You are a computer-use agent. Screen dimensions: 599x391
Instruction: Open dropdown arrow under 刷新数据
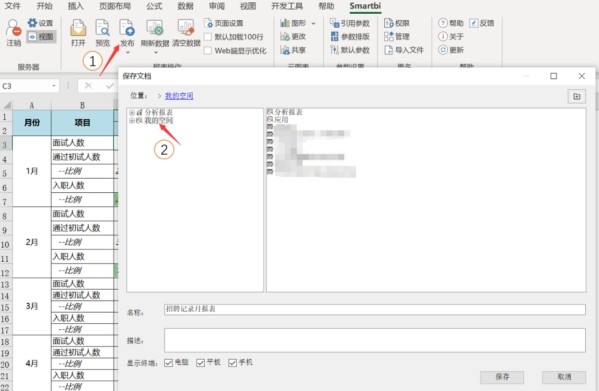click(x=155, y=52)
